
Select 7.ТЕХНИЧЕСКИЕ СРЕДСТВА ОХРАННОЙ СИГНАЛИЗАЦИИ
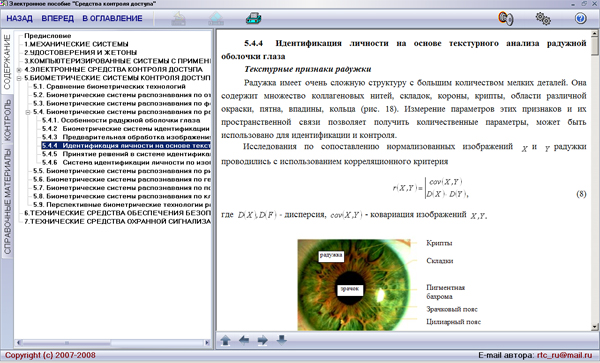coord(117,221)
